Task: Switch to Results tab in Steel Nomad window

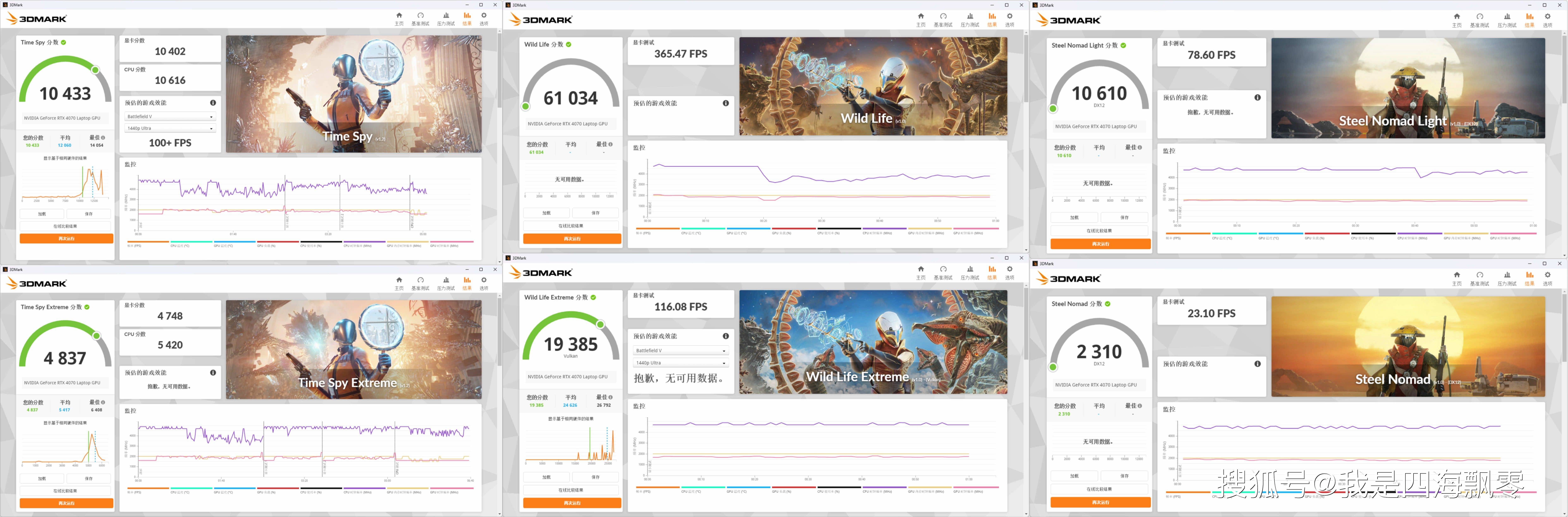Action: pyautogui.click(x=1530, y=279)
